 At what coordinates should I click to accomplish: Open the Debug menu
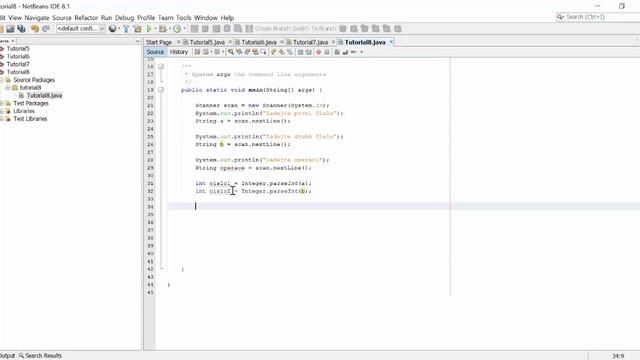tap(124, 18)
